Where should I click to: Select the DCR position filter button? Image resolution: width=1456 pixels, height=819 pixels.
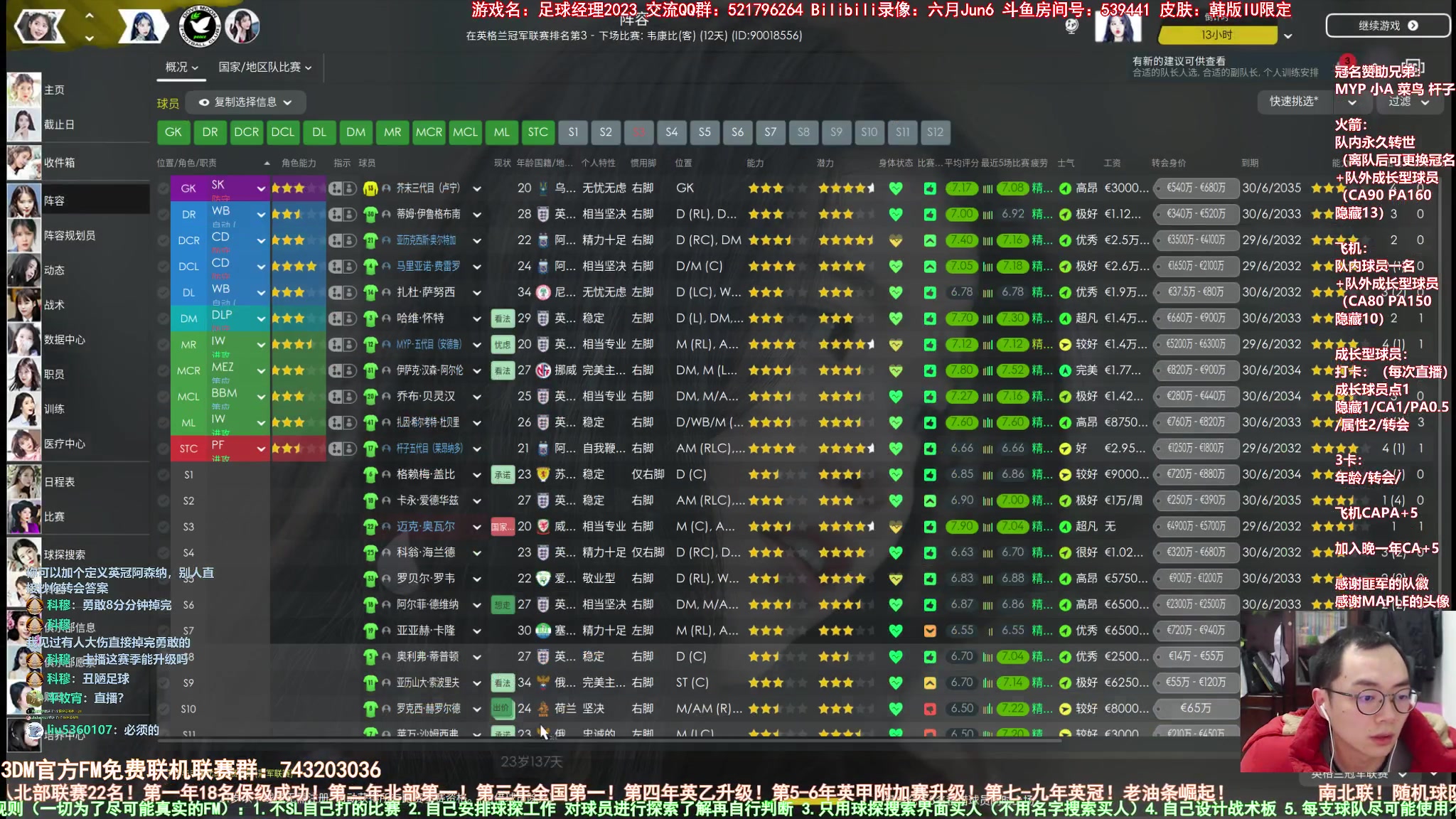246,132
